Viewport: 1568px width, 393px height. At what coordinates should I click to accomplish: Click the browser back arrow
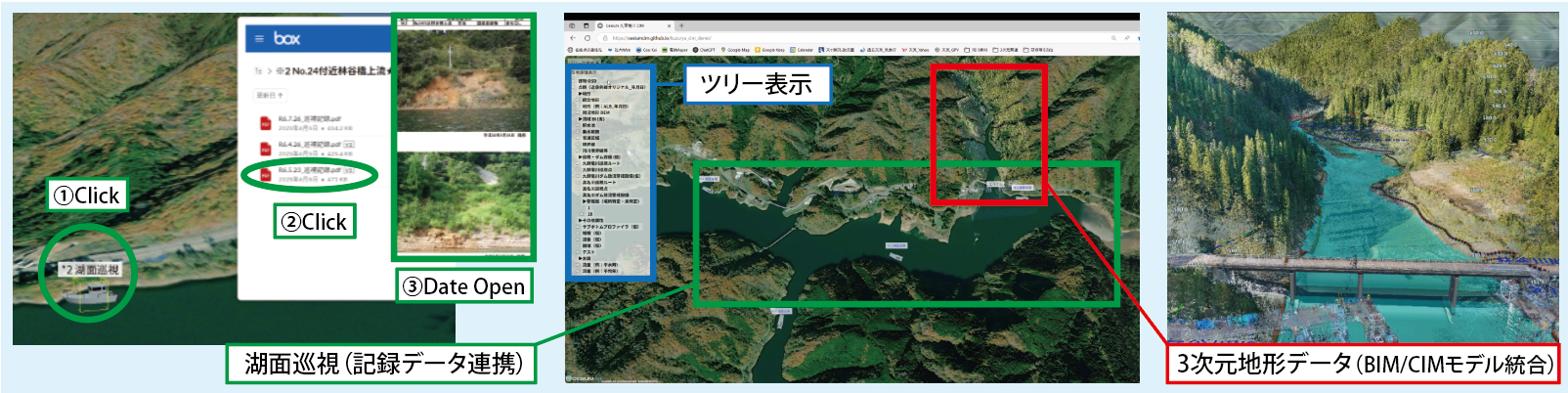[x=573, y=38]
